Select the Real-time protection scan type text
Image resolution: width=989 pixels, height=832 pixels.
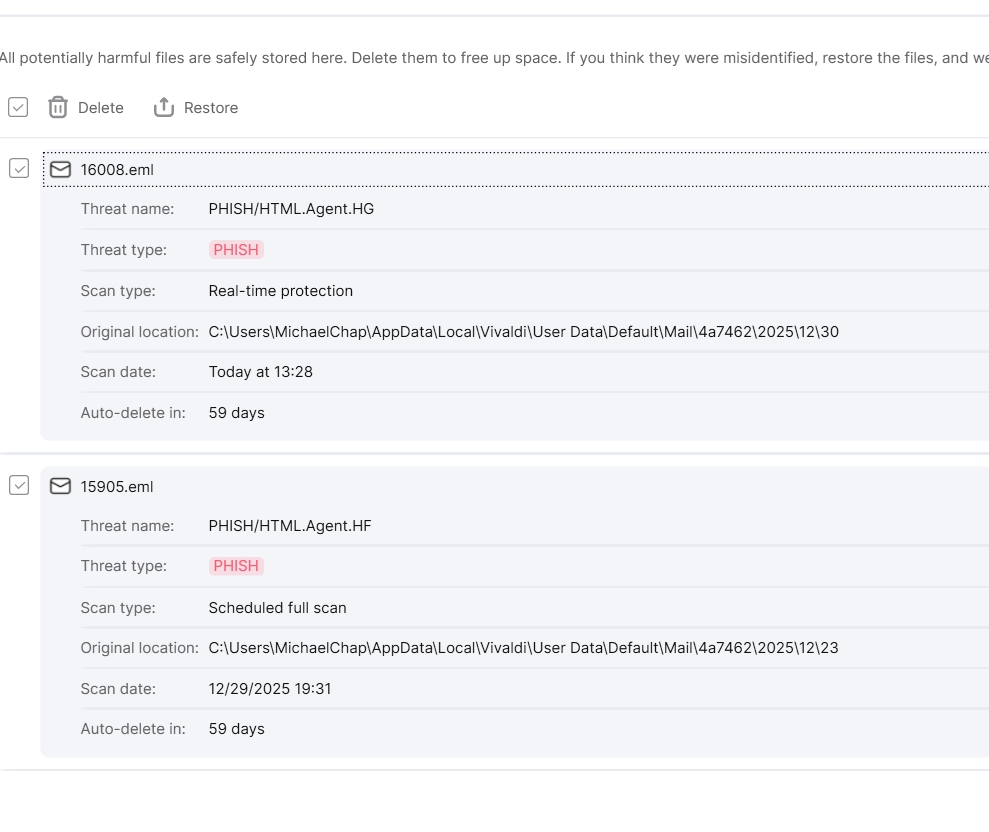coord(281,291)
